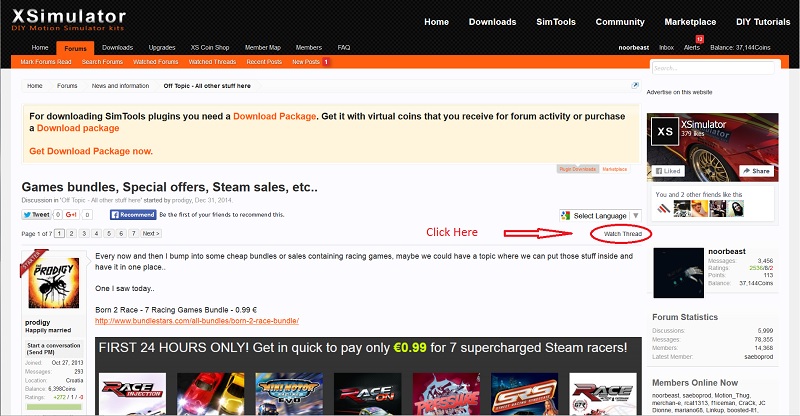
Task: Click latest member saeboprod
Action: 758,357
